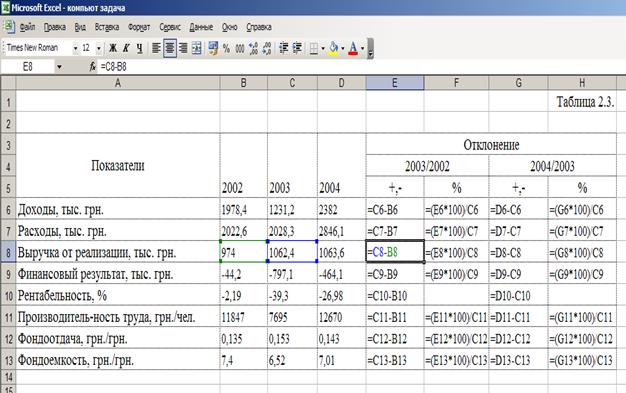The width and height of the screenshot is (626, 393).
Task: Align text left in toolbar
Action: pos(156,48)
